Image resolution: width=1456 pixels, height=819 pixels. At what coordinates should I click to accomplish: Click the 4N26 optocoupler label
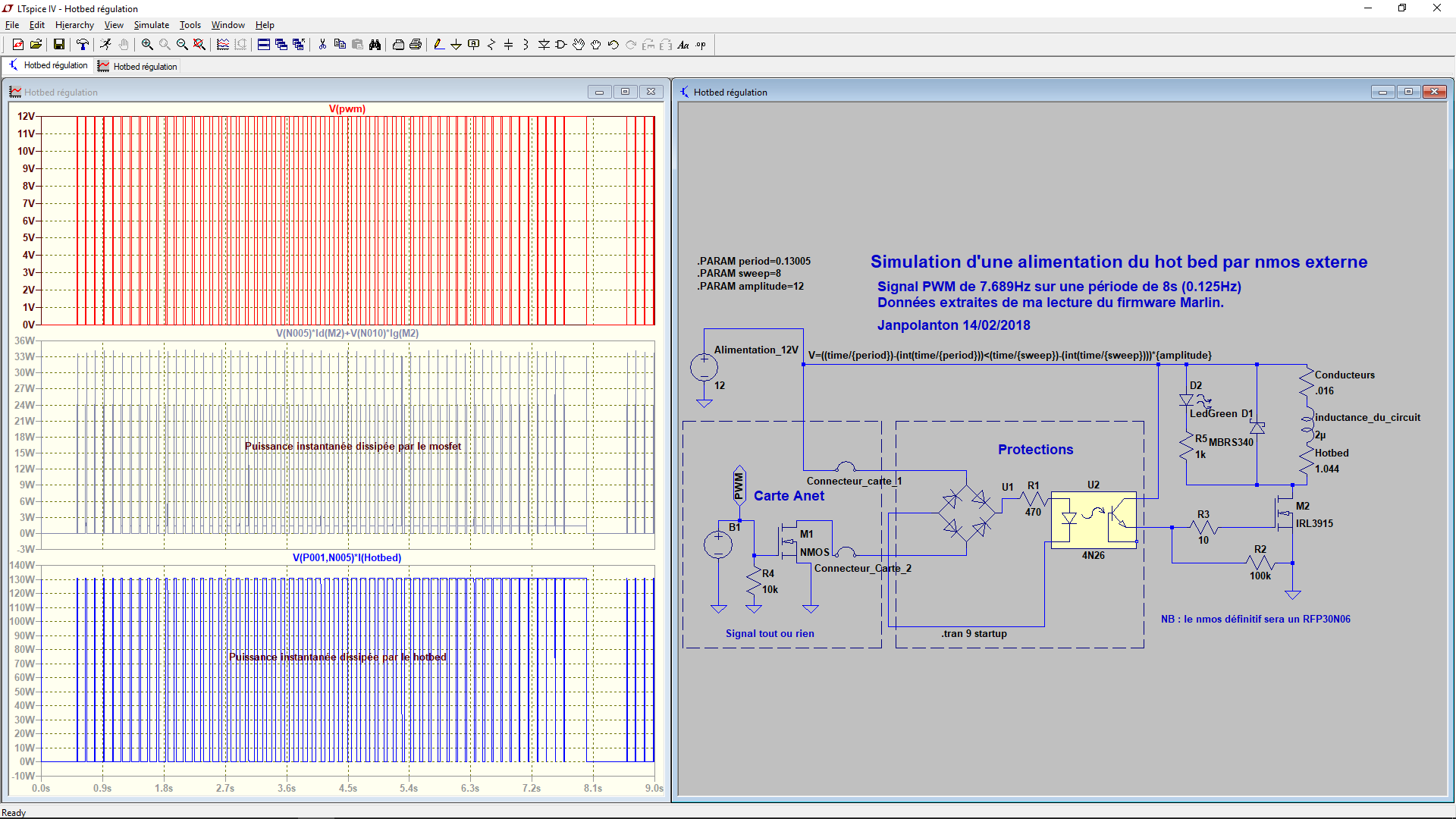coord(1093,556)
